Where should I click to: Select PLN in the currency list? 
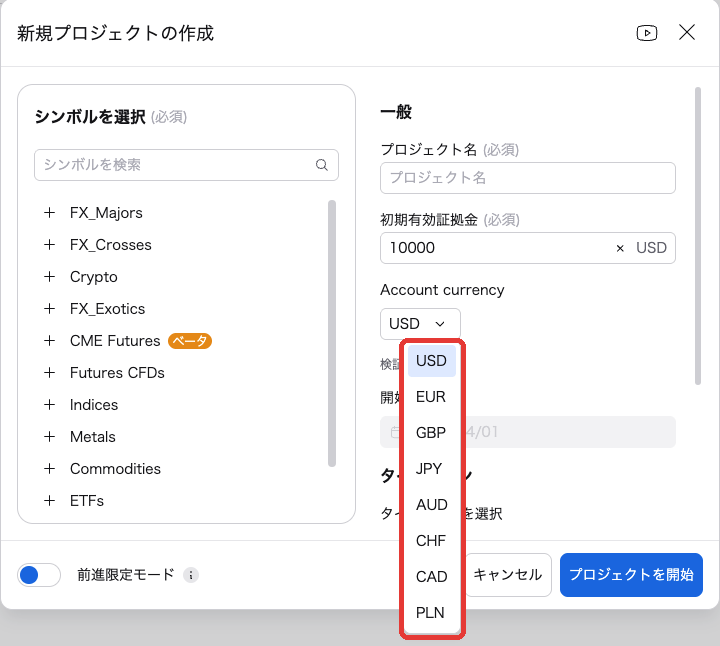pyautogui.click(x=432, y=612)
